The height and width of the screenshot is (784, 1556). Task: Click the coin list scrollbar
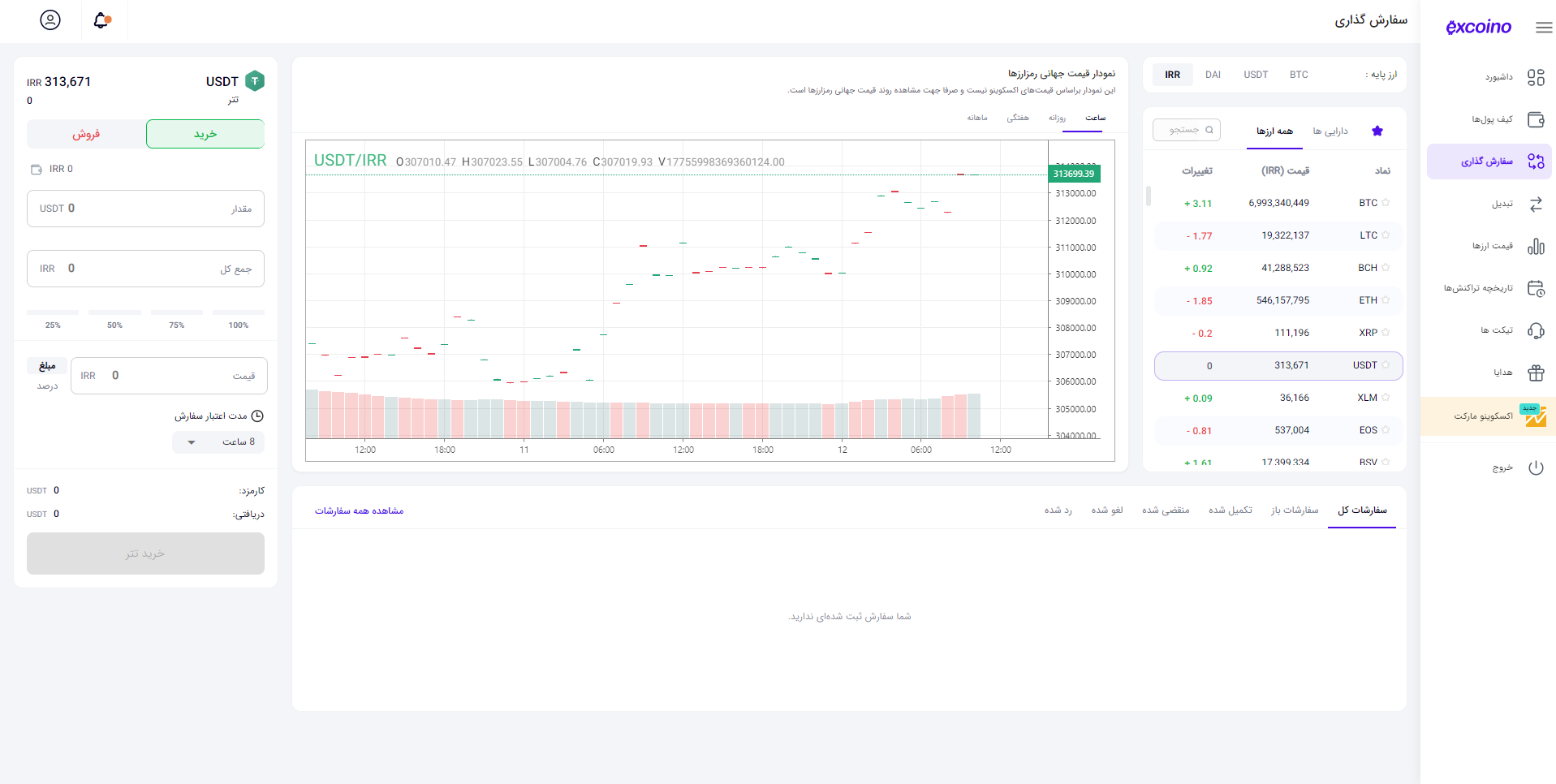pos(1148,196)
